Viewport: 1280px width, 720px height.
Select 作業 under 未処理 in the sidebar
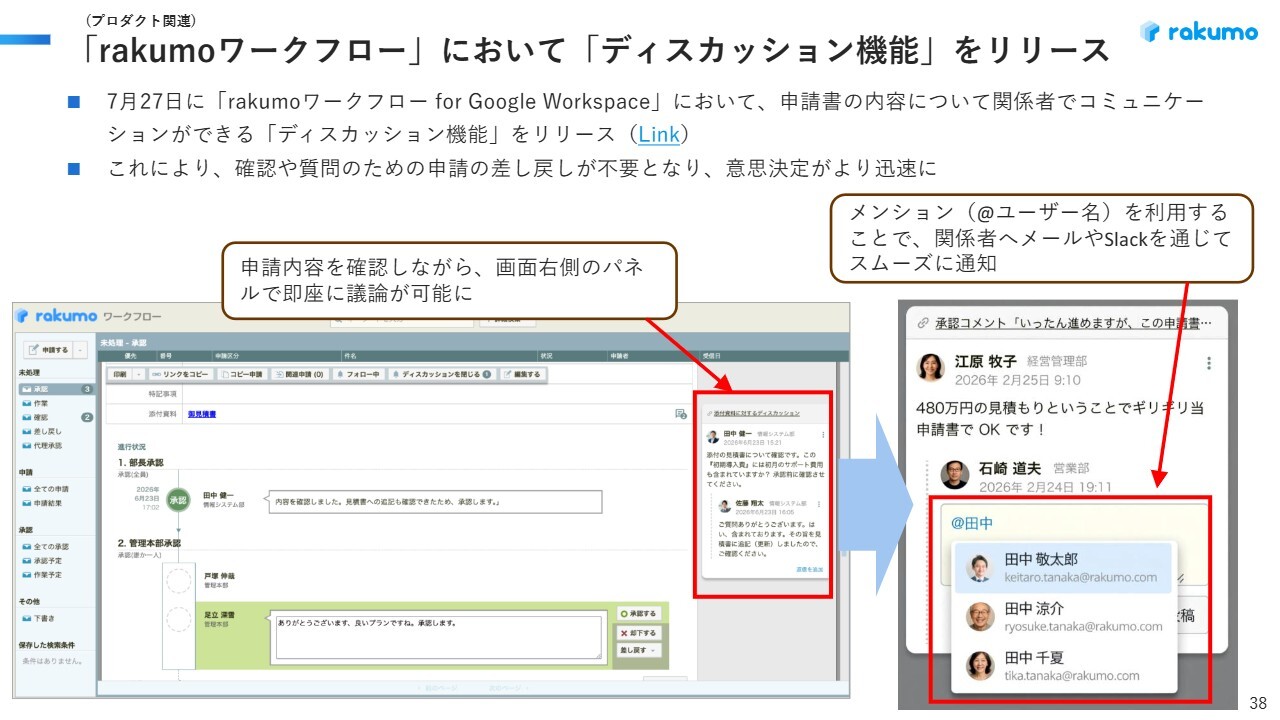41,403
